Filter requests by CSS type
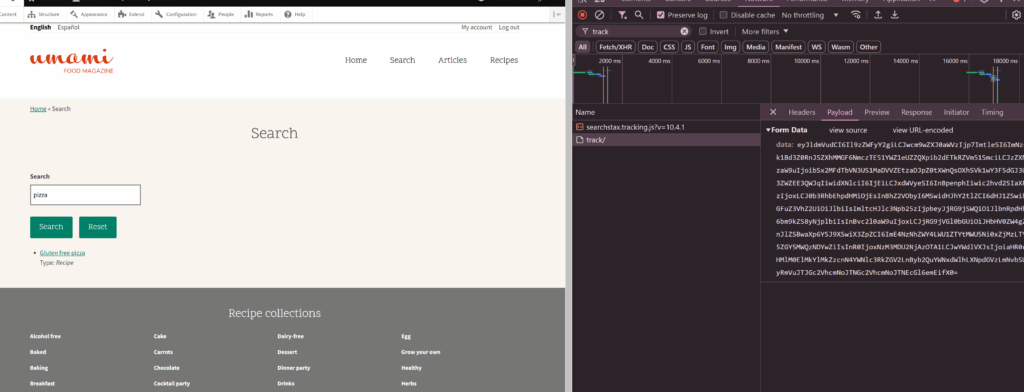Screen dimensions: 1024x392 [669, 47]
